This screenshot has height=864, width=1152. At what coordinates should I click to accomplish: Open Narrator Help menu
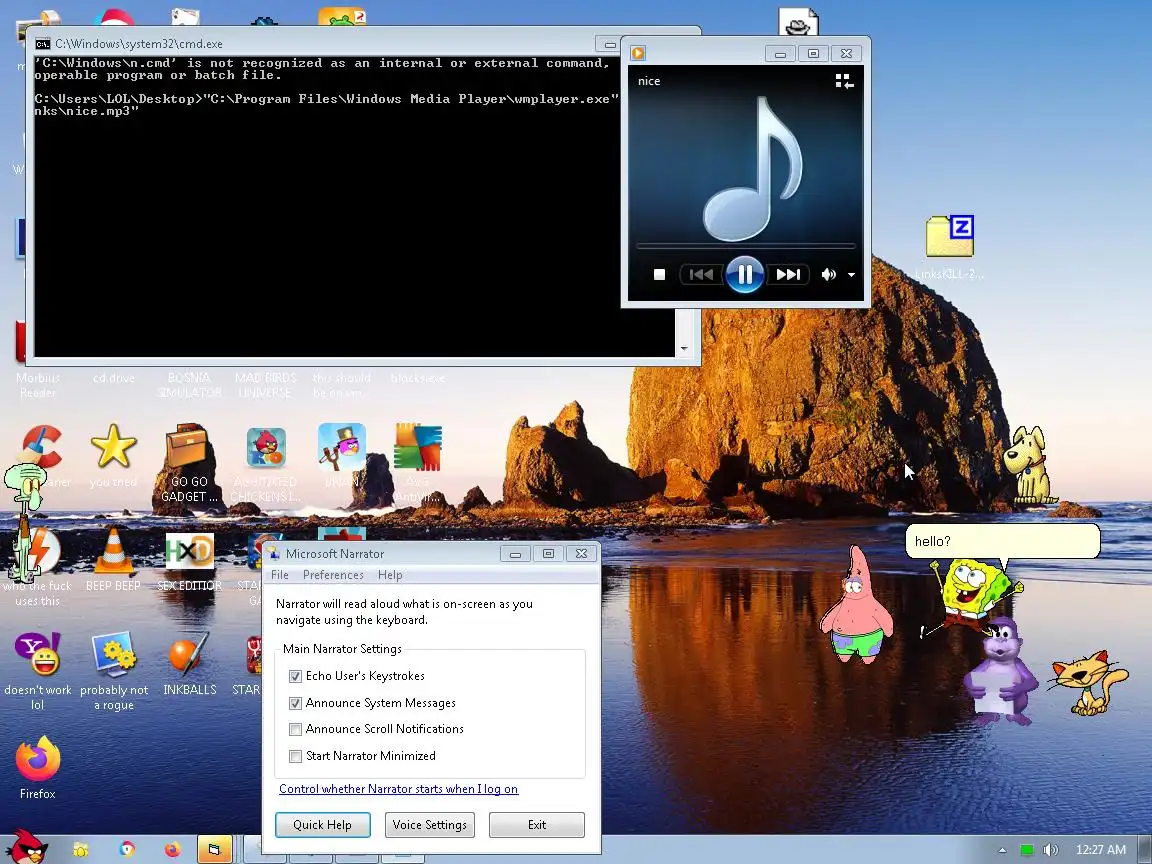tap(390, 575)
